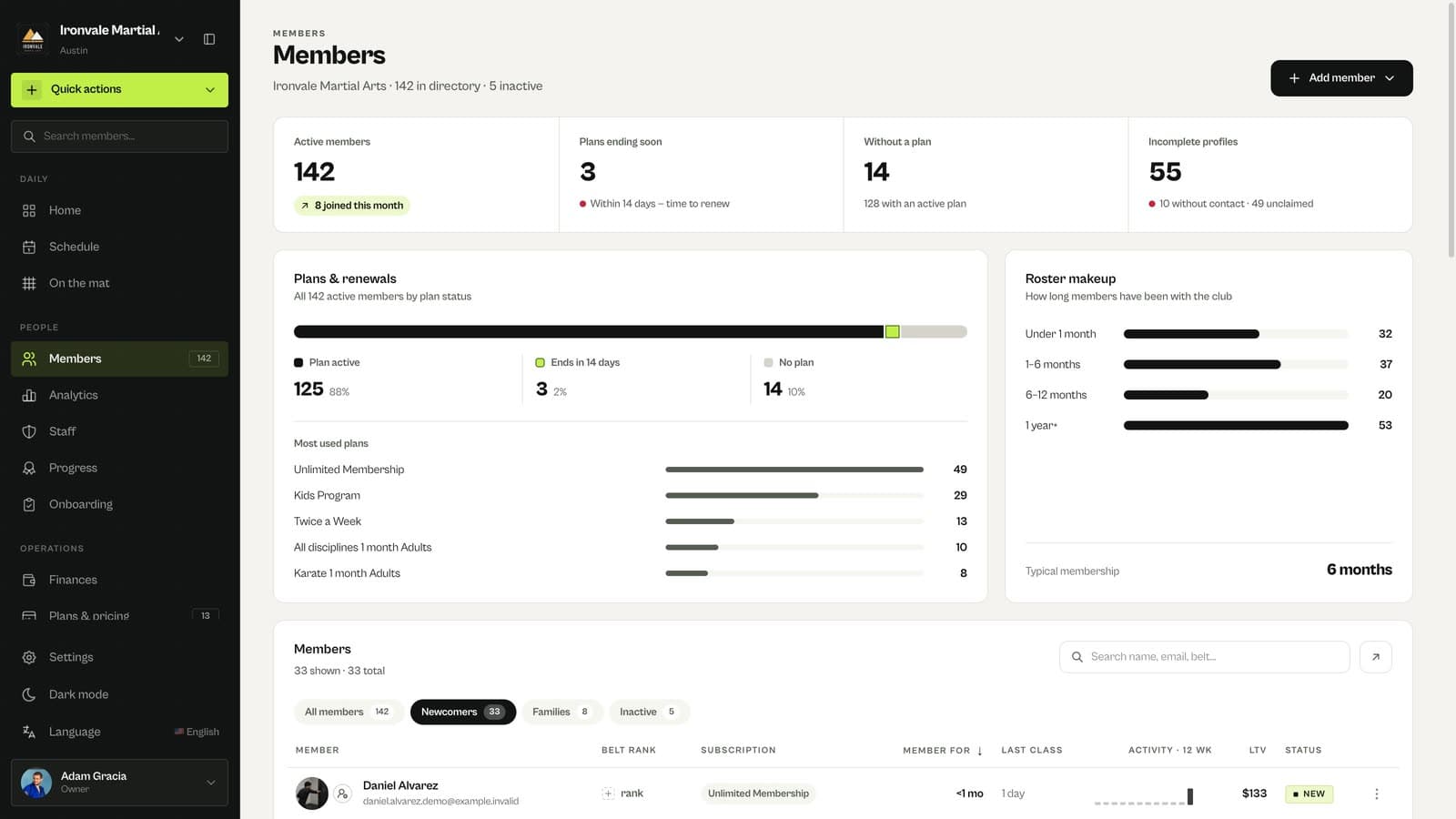This screenshot has height=819, width=1456.
Task: Expand Adam Gracia account menu
Action: [x=119, y=783]
